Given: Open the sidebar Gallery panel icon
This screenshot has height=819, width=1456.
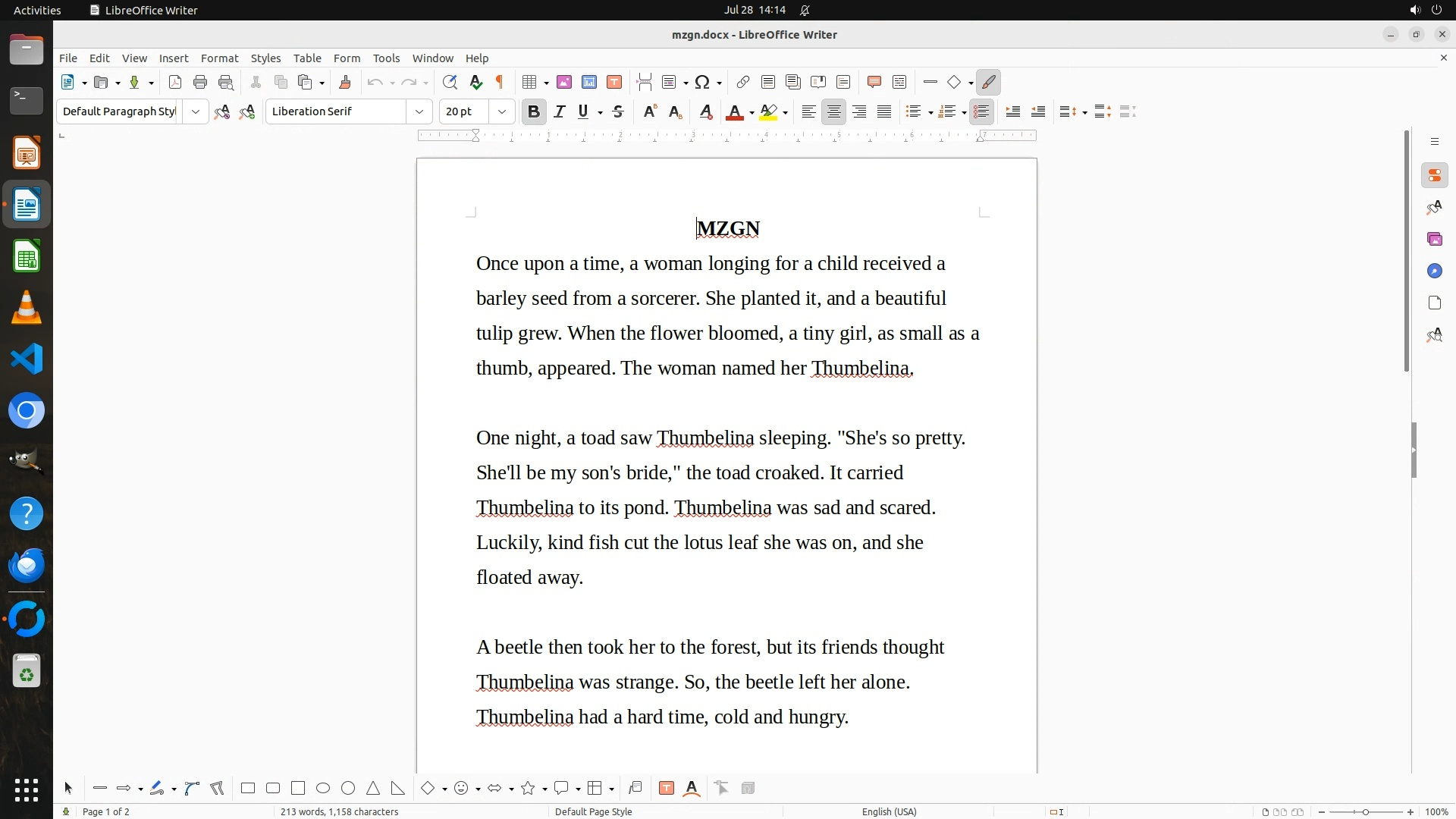Looking at the screenshot, I should (1434, 240).
